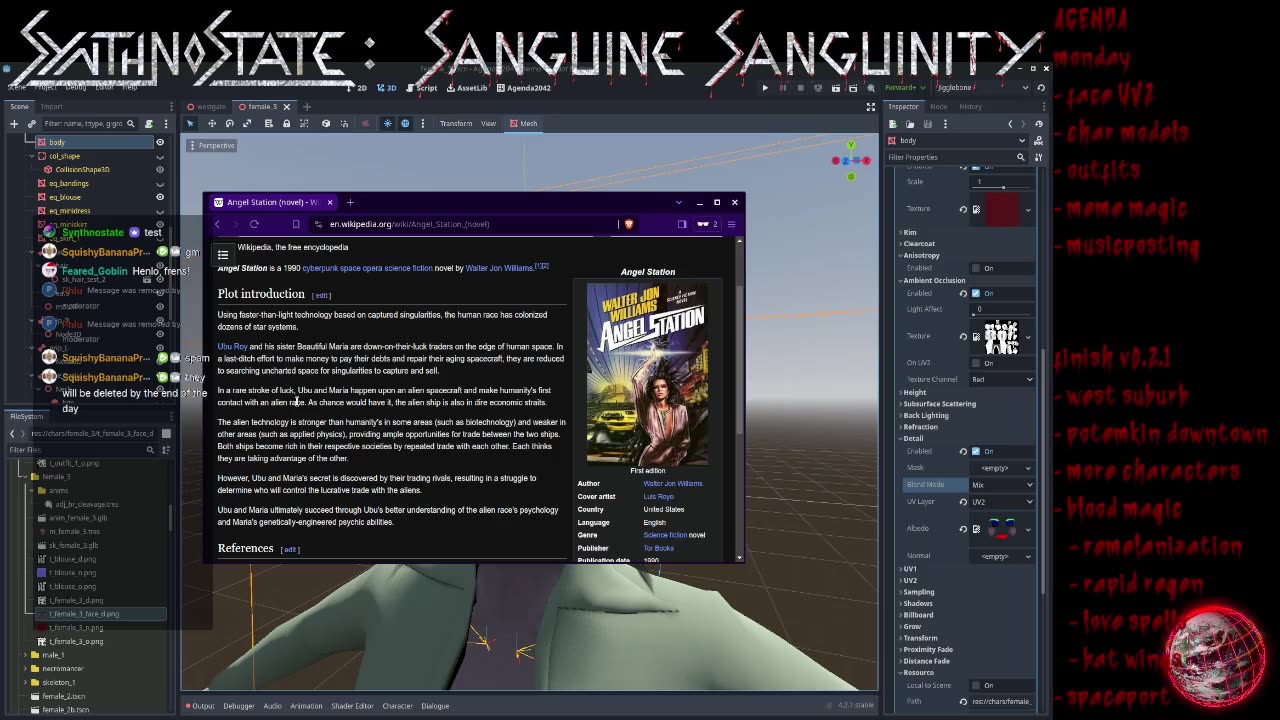
Task: Toggle visibility of the body node
Action: [x=160, y=142]
